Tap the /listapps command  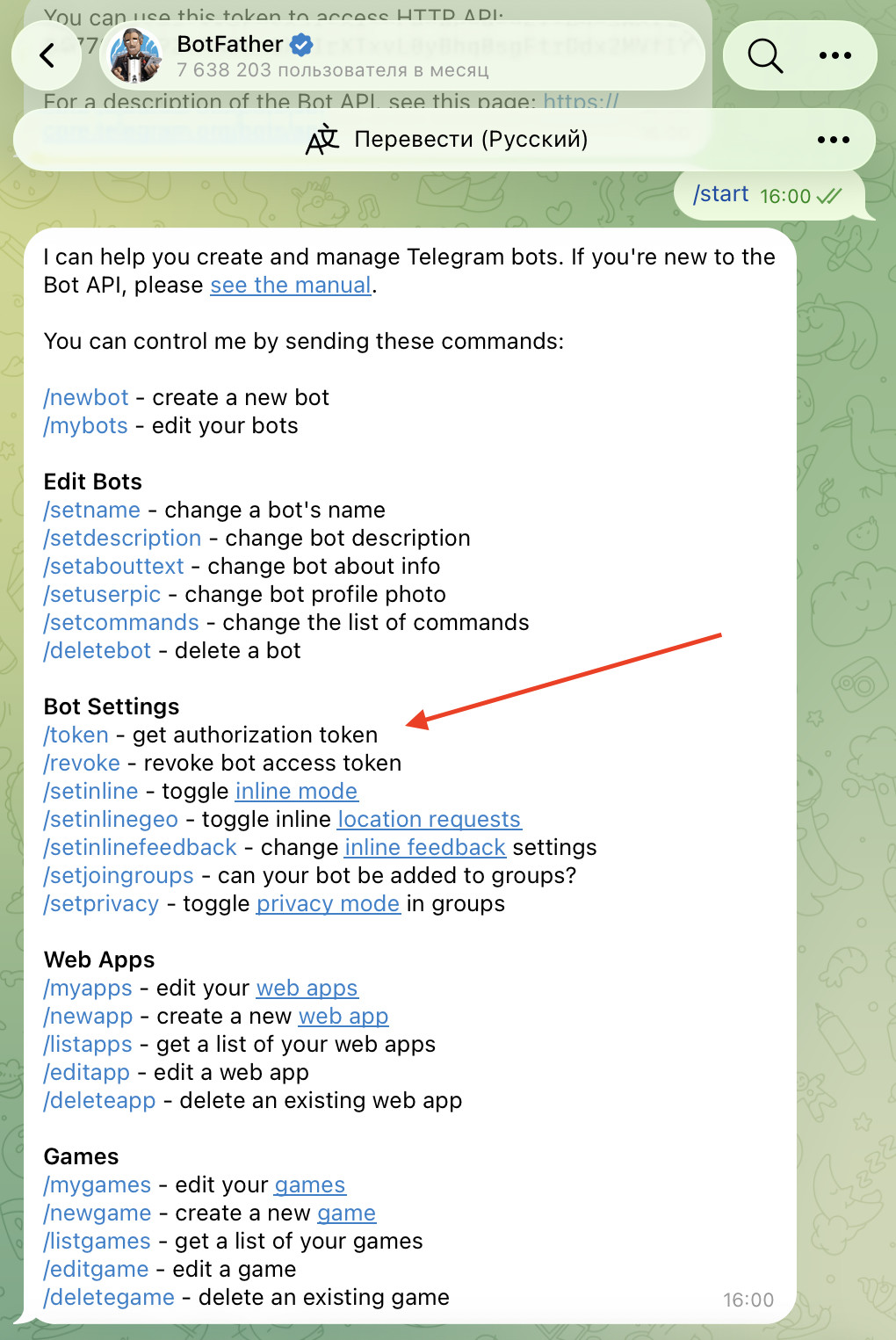[x=88, y=1044]
